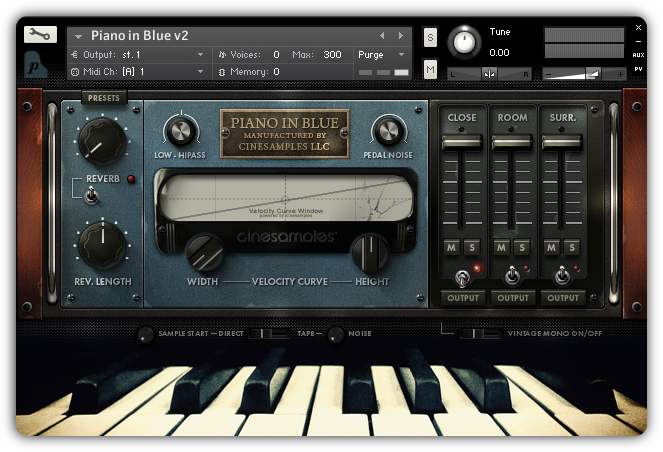Viewport: 663px width, 452px height.
Task: Click the PEDAL NOISE knob
Action: coord(389,131)
